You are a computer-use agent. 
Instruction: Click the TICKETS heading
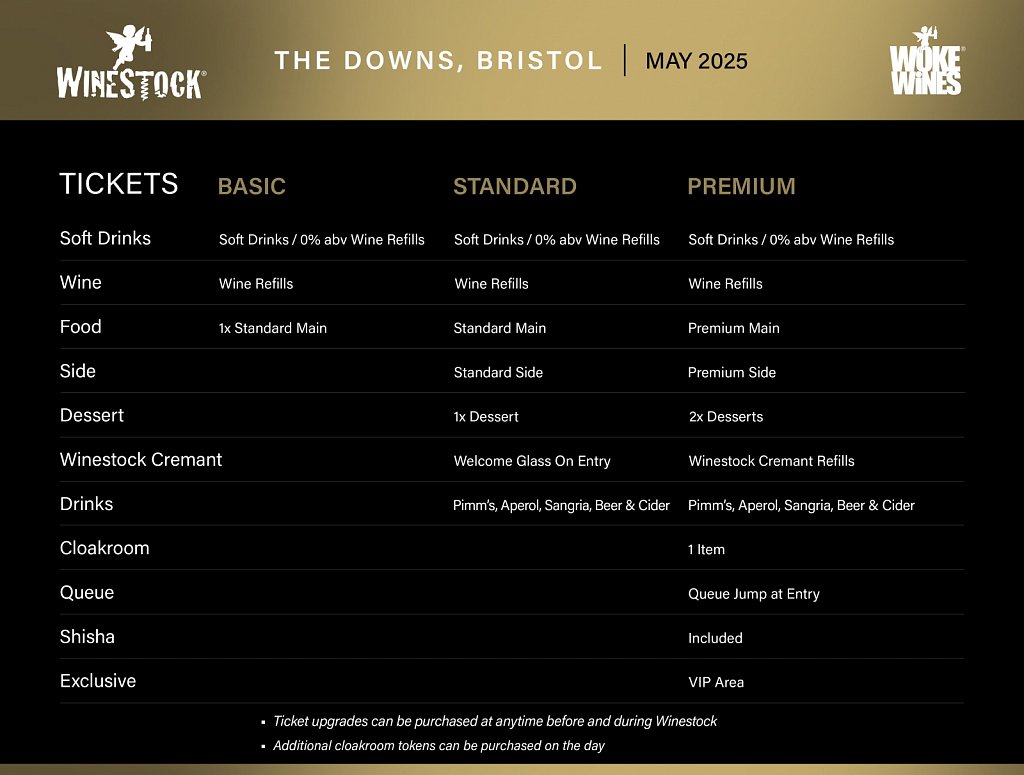pyautogui.click(x=119, y=183)
